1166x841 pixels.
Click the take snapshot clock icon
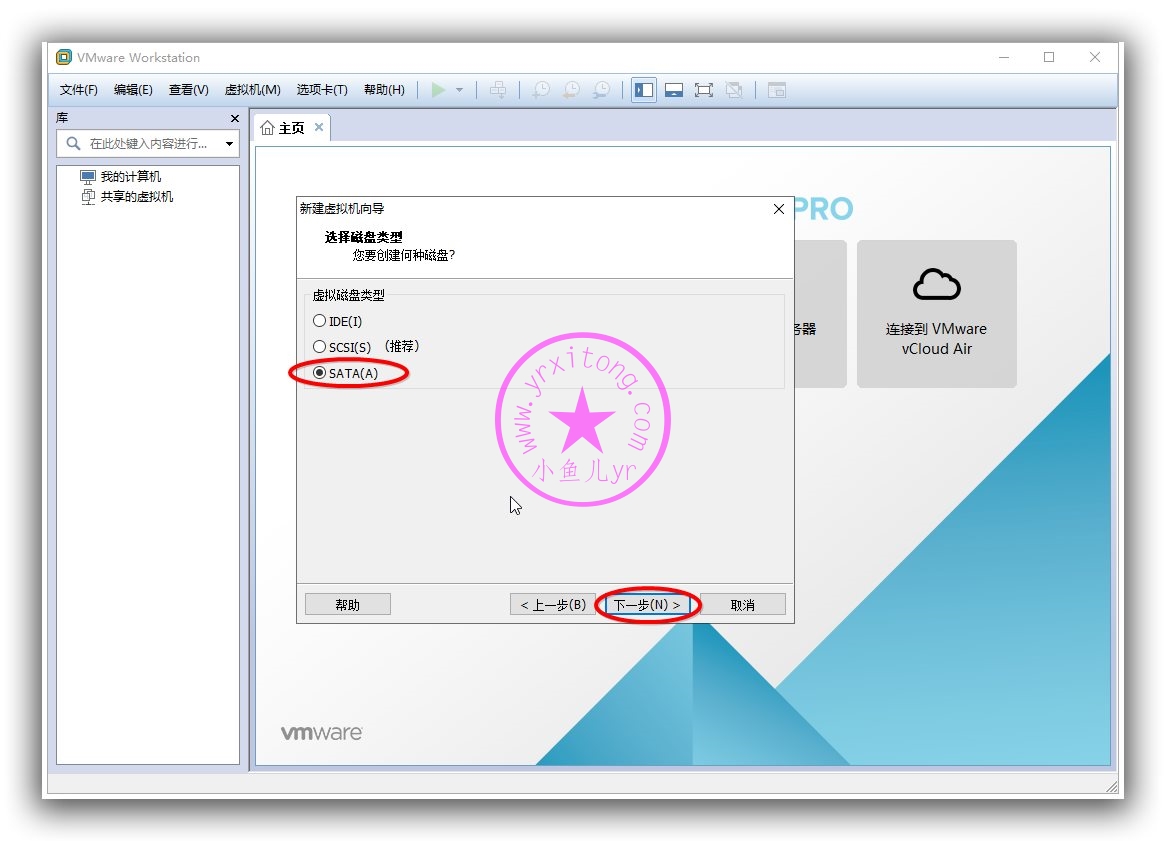pos(541,90)
